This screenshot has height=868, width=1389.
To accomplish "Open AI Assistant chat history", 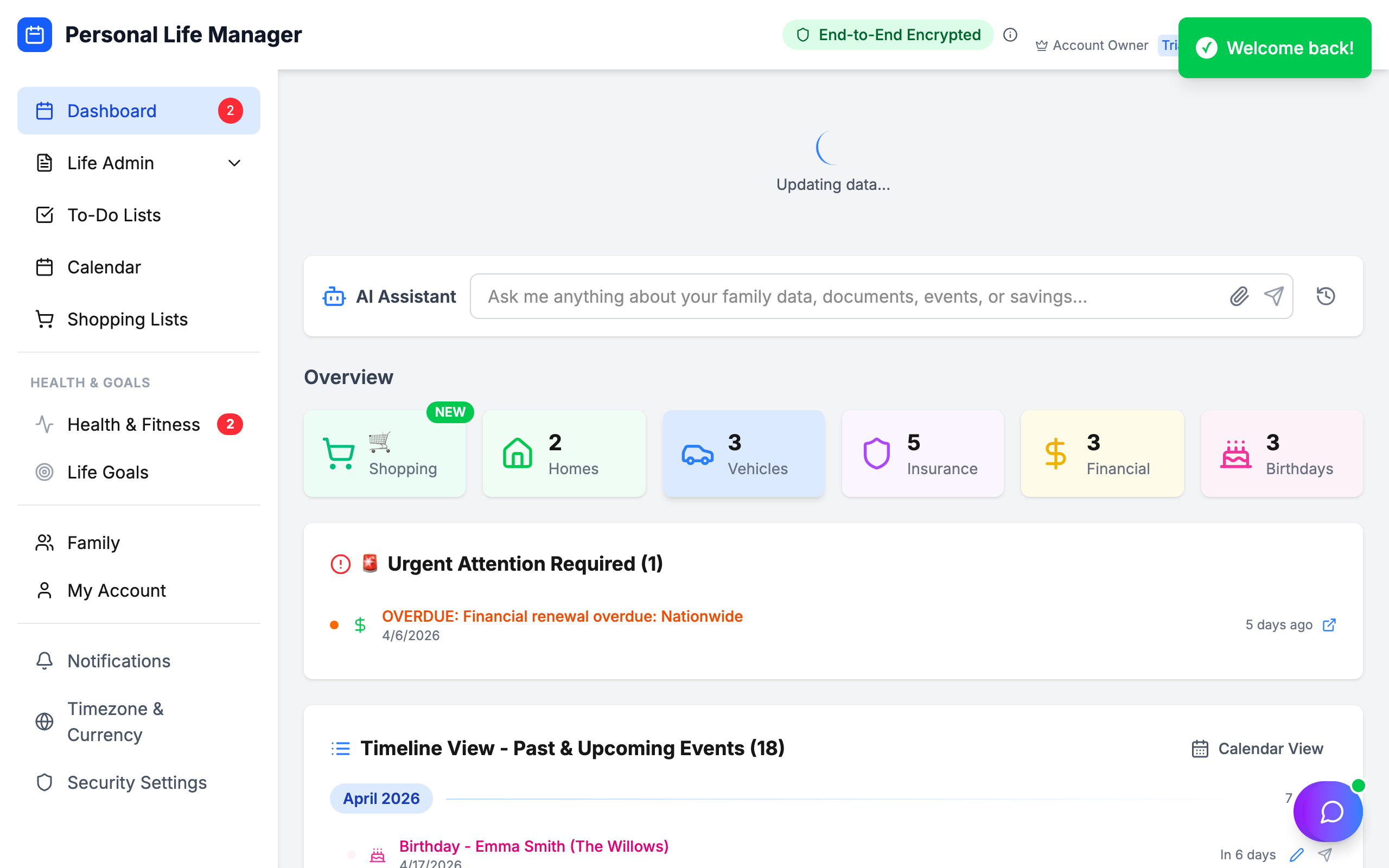I will (x=1326, y=296).
